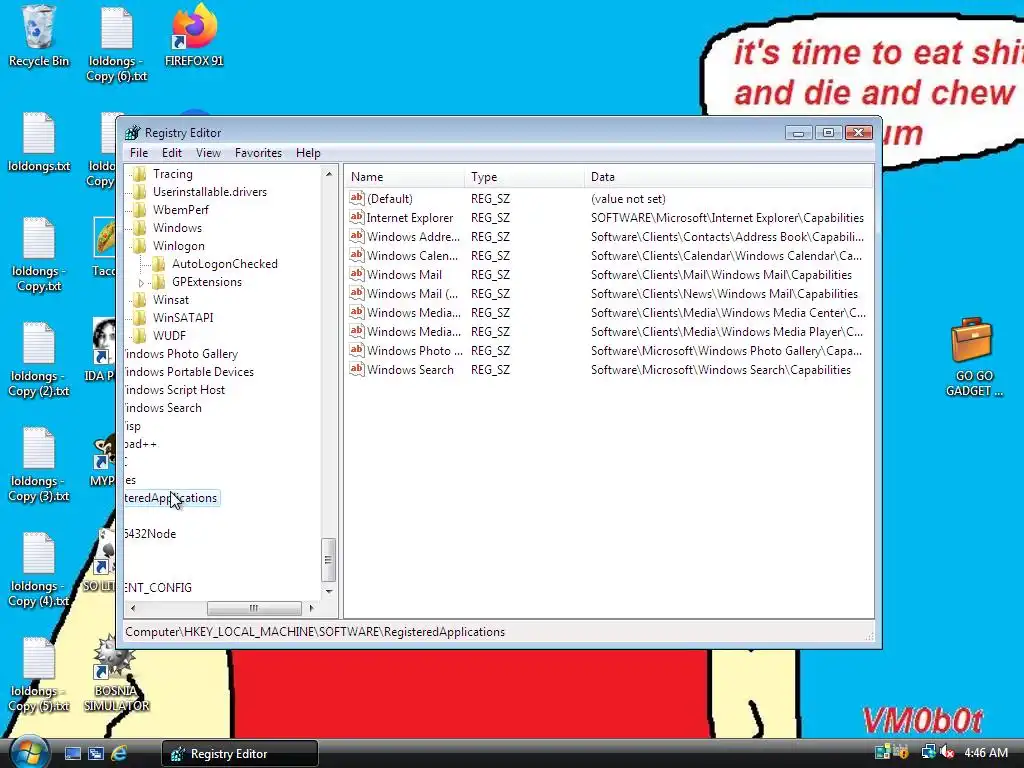Click Show Desktop in quick launch
The width and height of the screenshot is (1024, 768).
(x=72, y=754)
